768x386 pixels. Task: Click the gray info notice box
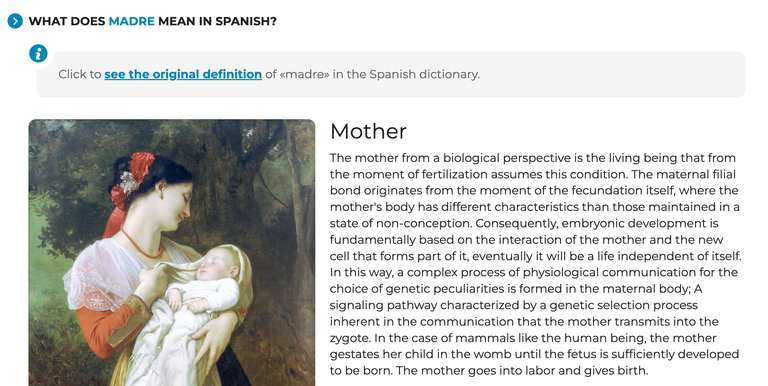[391, 74]
